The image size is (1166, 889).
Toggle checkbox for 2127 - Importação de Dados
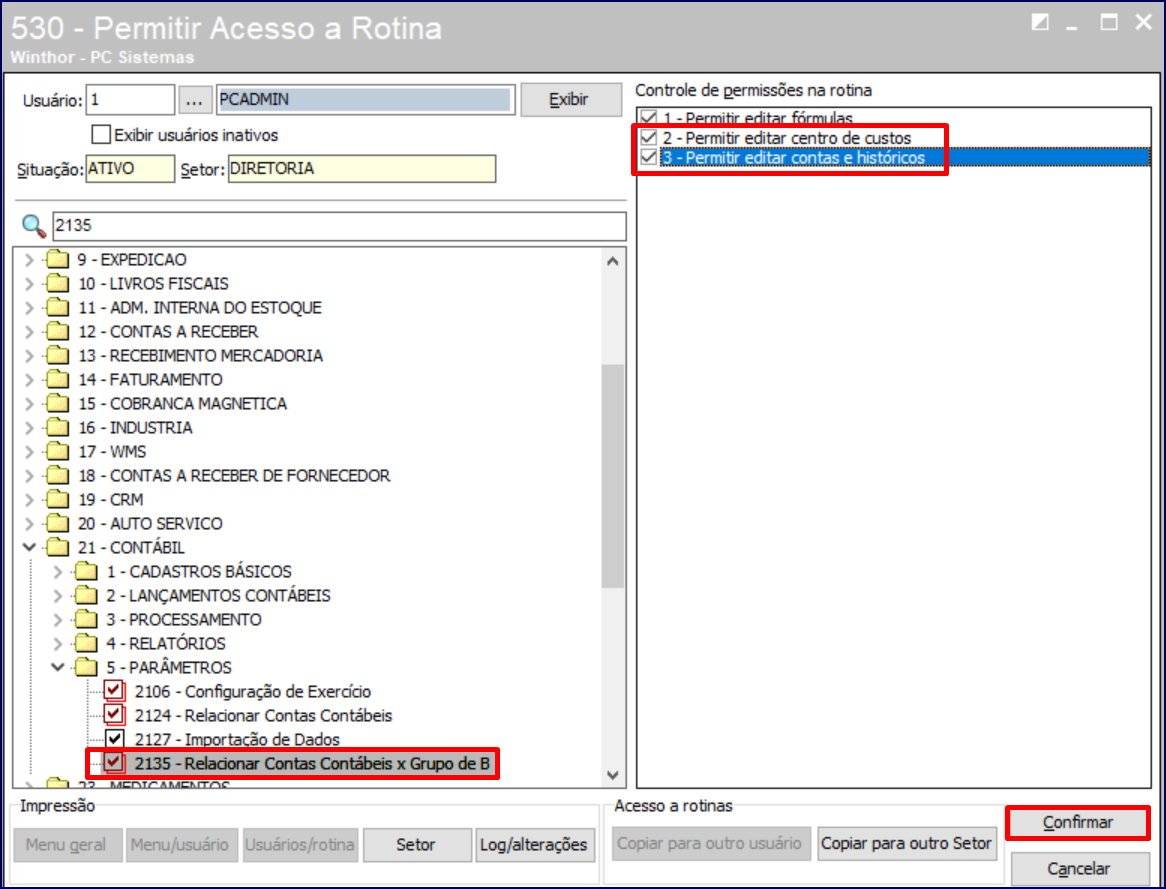tap(115, 739)
